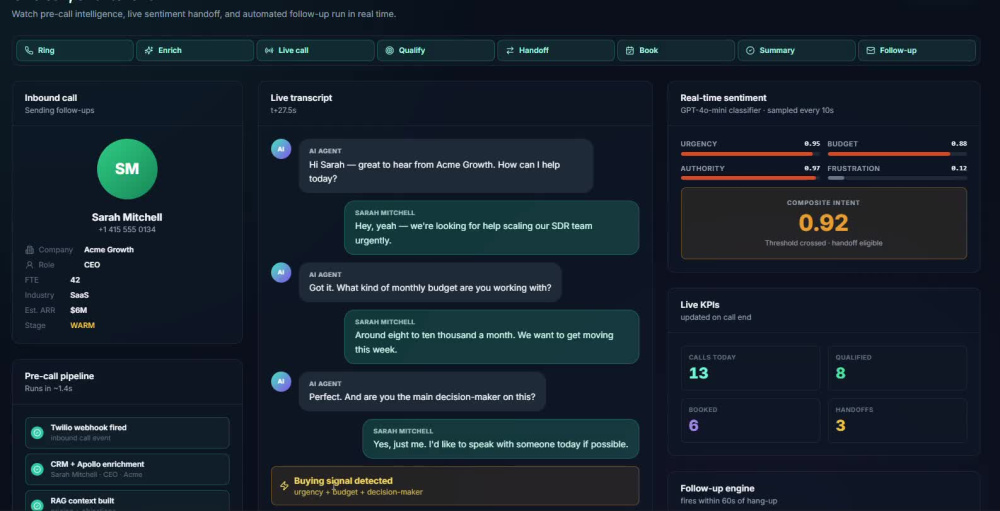Click the Booked KPI card
This screenshot has width=1000, height=511.
point(750,420)
